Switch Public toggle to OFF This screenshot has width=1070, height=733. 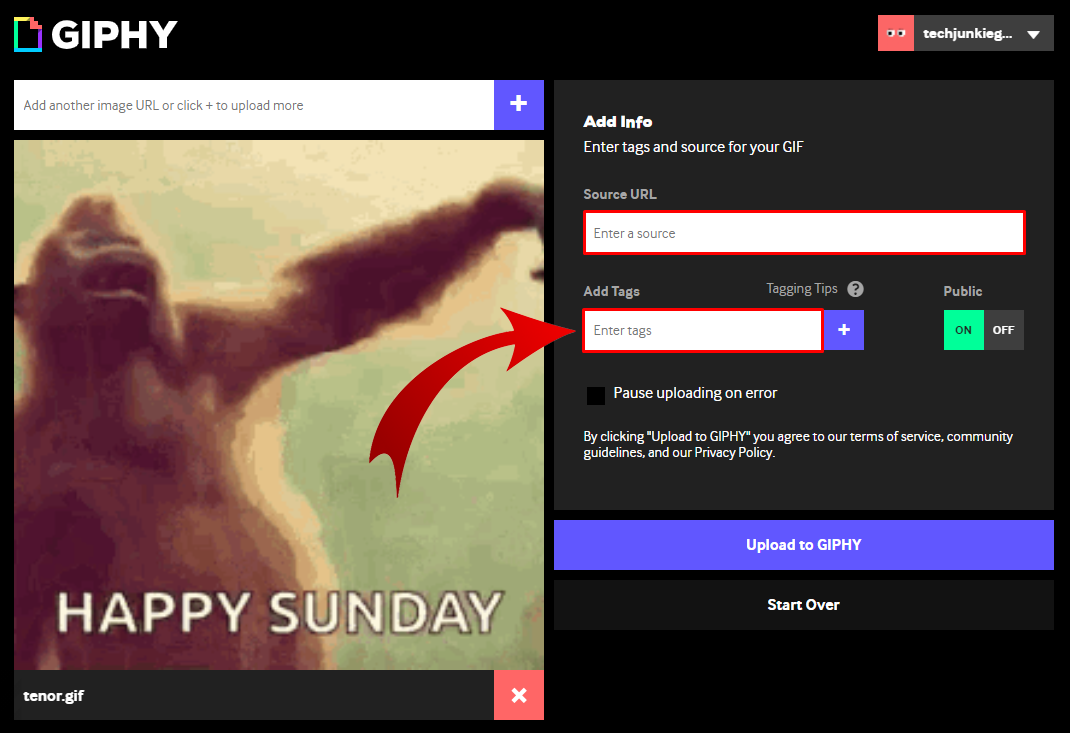tap(1003, 330)
